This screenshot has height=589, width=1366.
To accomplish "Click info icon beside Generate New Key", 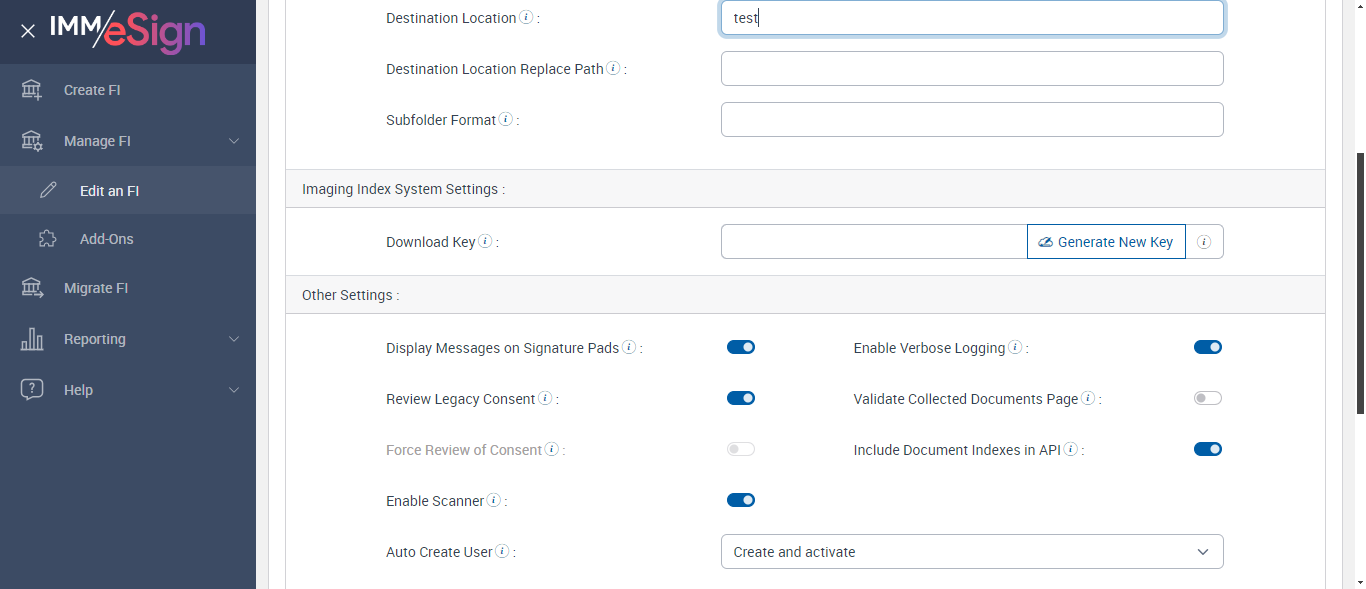I will pos(1204,242).
